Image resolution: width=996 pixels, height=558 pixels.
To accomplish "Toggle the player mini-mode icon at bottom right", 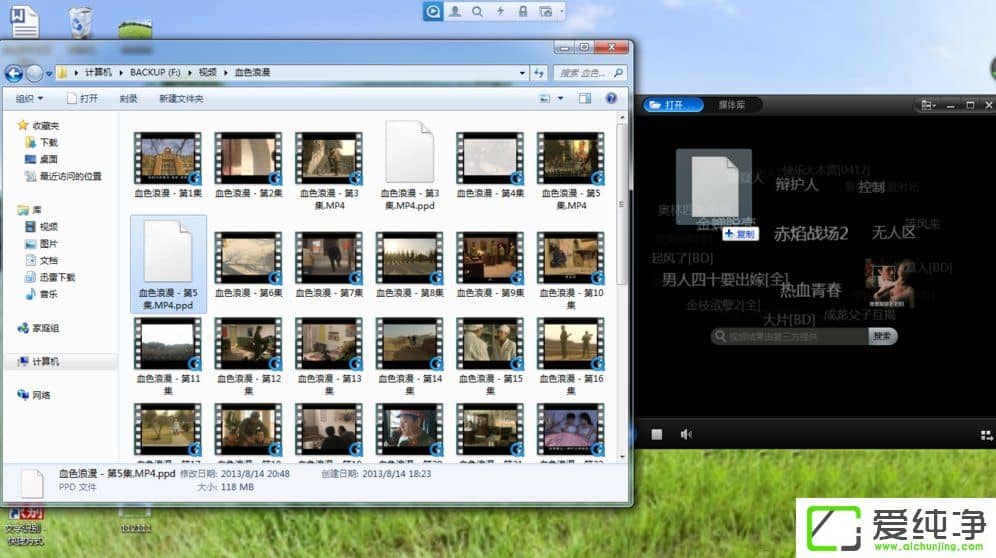I will (985, 435).
